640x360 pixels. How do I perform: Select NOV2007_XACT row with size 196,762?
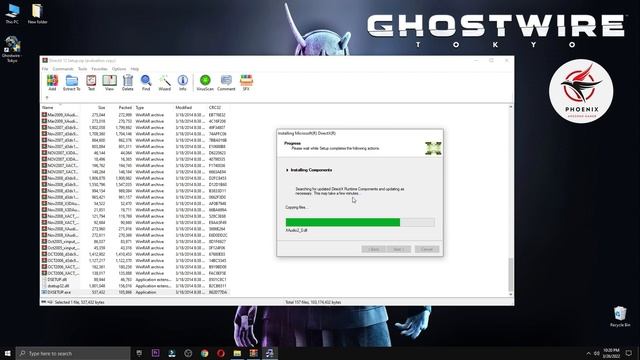coord(135,165)
